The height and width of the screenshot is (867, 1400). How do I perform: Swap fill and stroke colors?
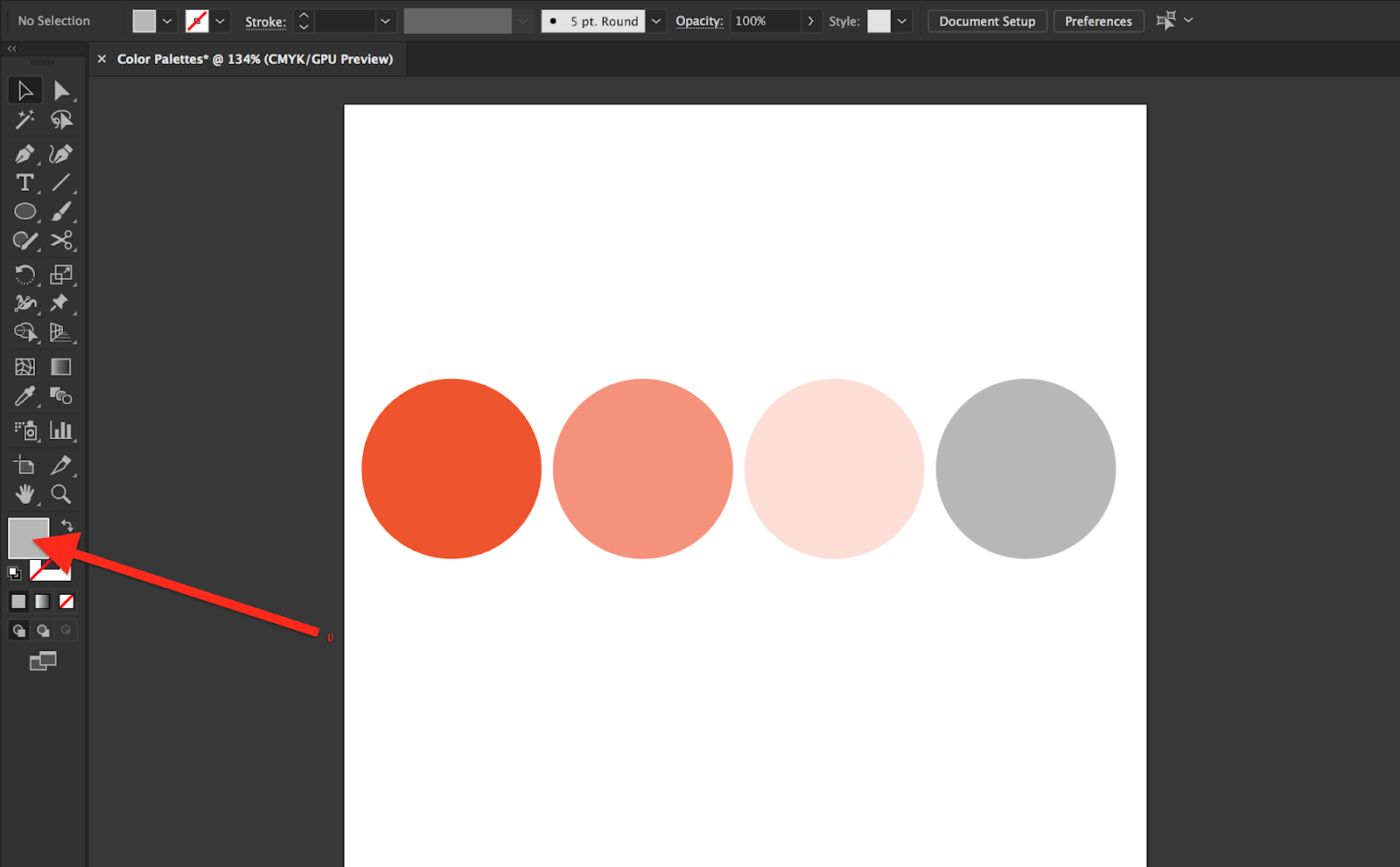point(67,525)
